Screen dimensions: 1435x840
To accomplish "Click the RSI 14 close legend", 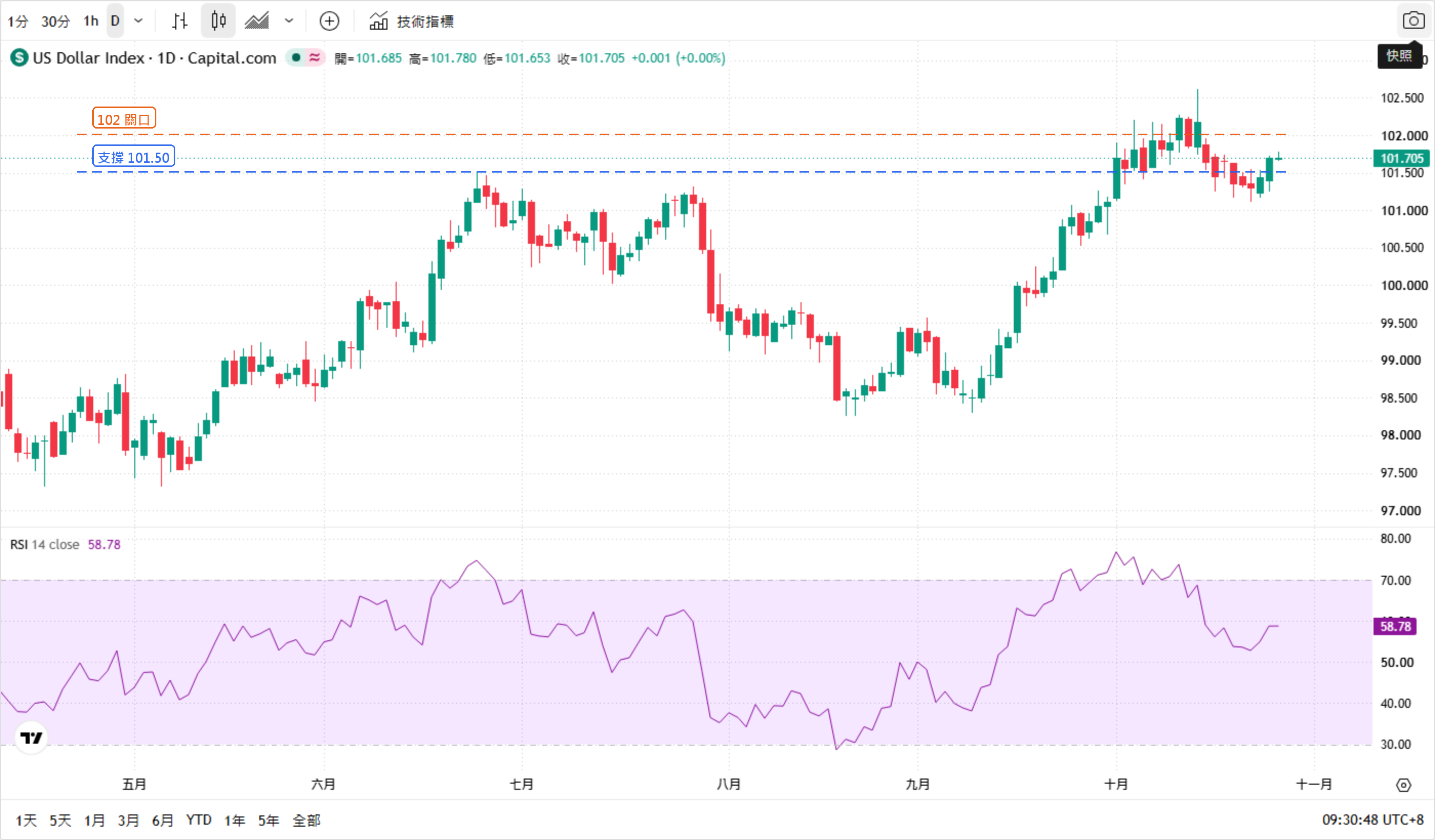I will point(45,544).
